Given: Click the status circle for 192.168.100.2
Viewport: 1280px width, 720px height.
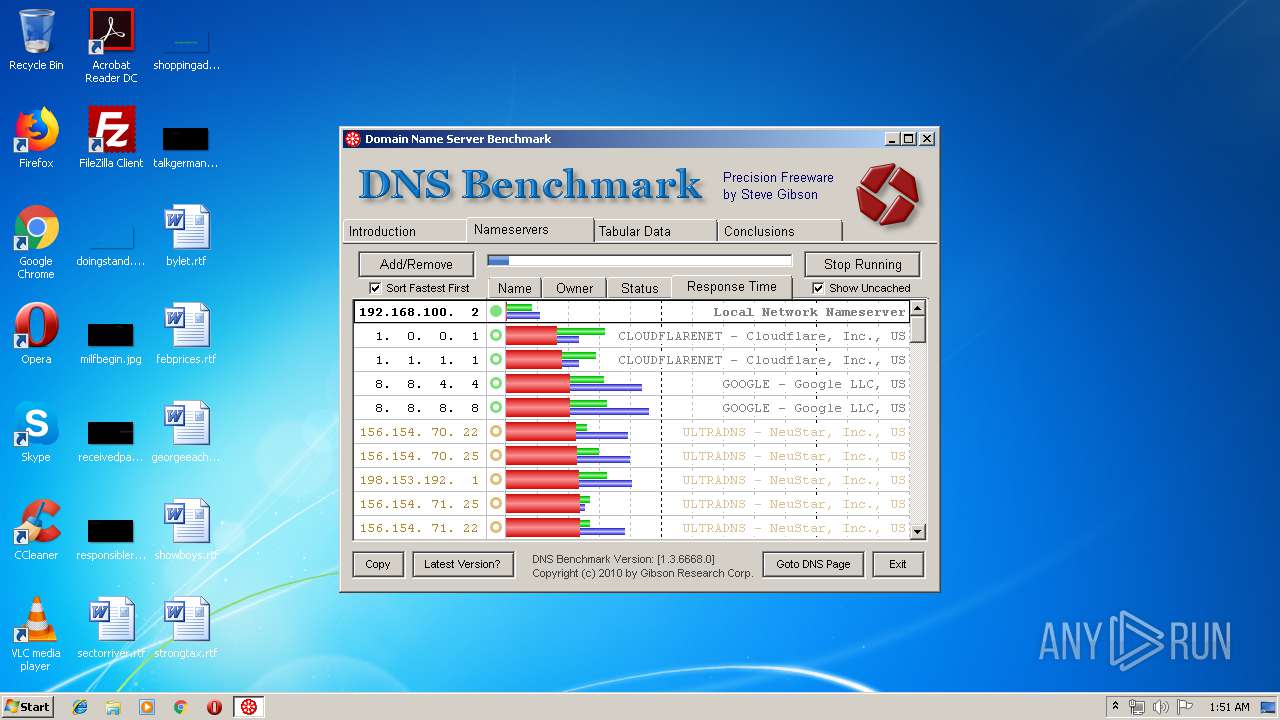Looking at the screenshot, I should [496, 312].
